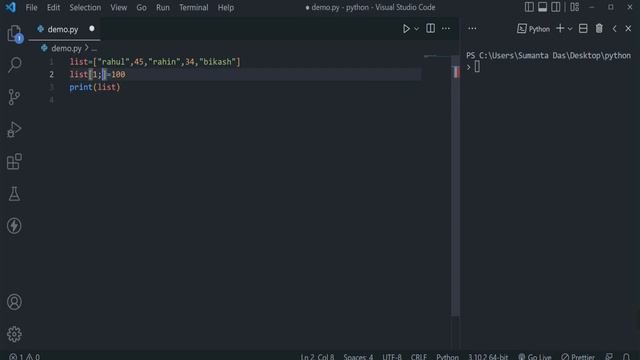
Task: Open the Edit menu
Action: pos(53,7)
